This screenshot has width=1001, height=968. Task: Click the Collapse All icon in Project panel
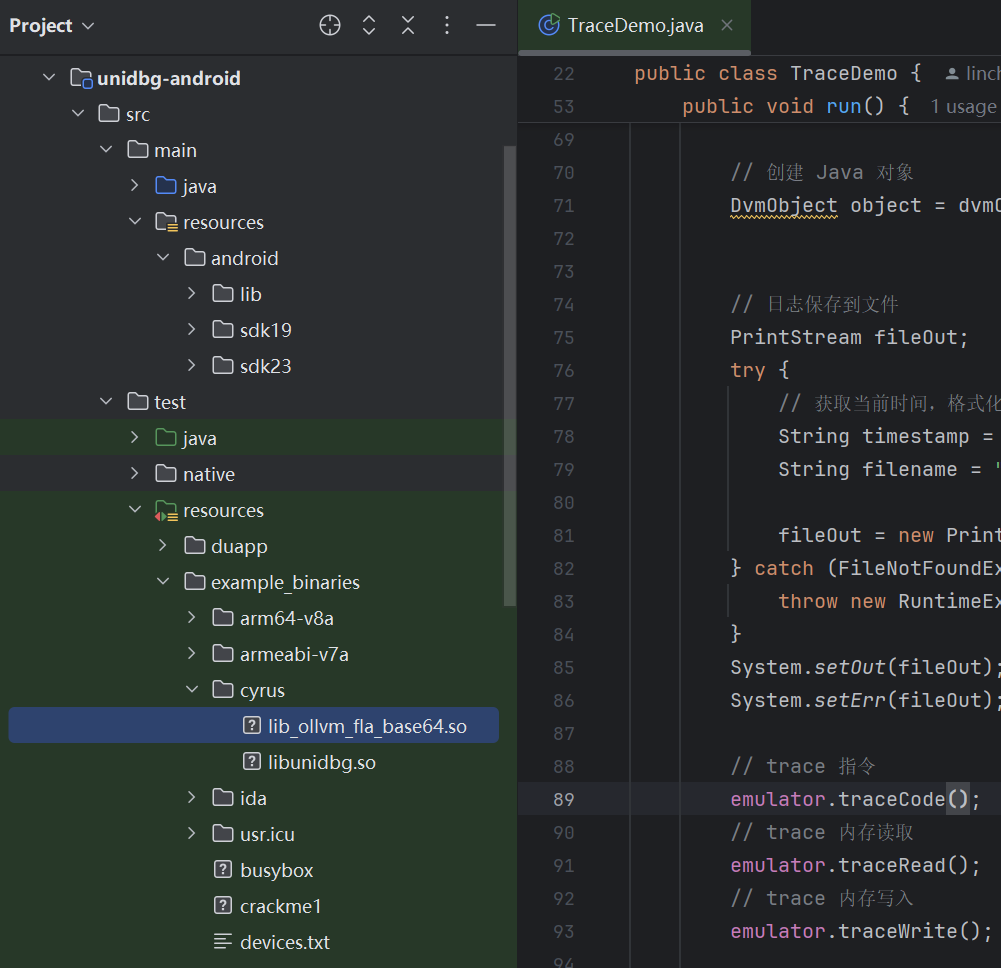coord(408,26)
